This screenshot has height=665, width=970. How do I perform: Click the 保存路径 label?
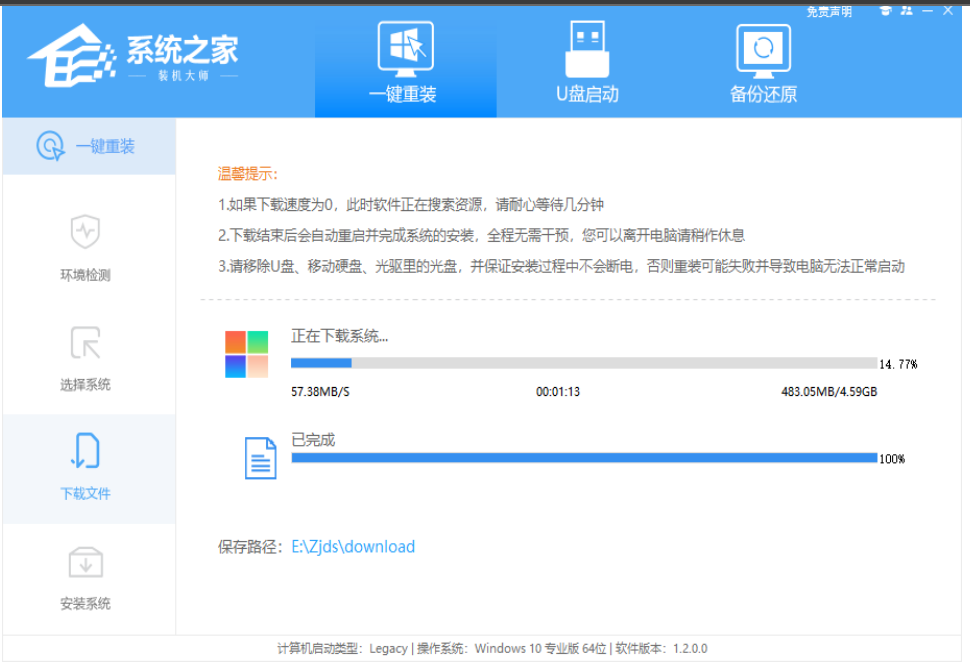coord(250,547)
